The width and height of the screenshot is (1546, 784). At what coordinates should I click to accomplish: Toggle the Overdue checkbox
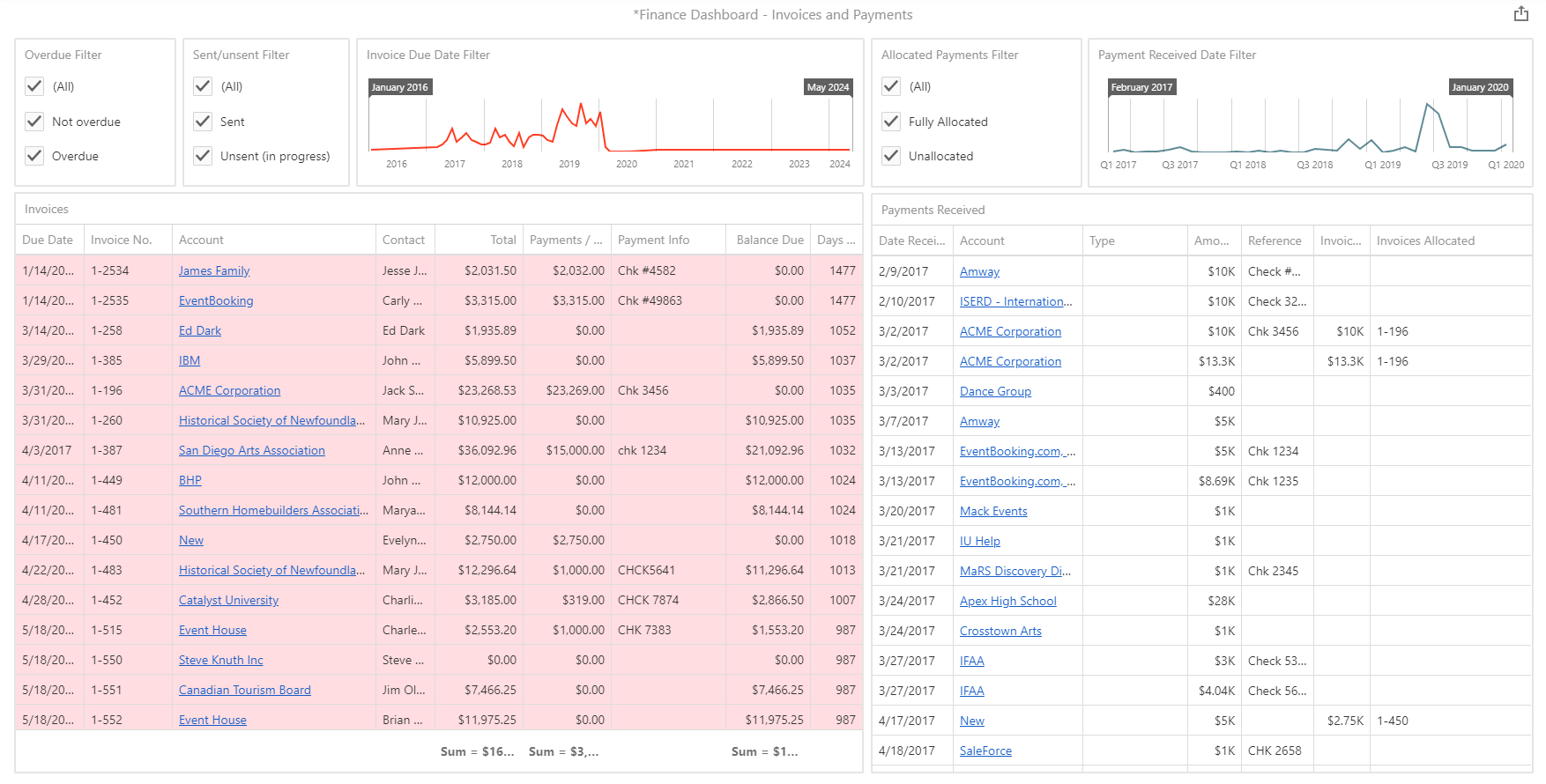(x=34, y=156)
